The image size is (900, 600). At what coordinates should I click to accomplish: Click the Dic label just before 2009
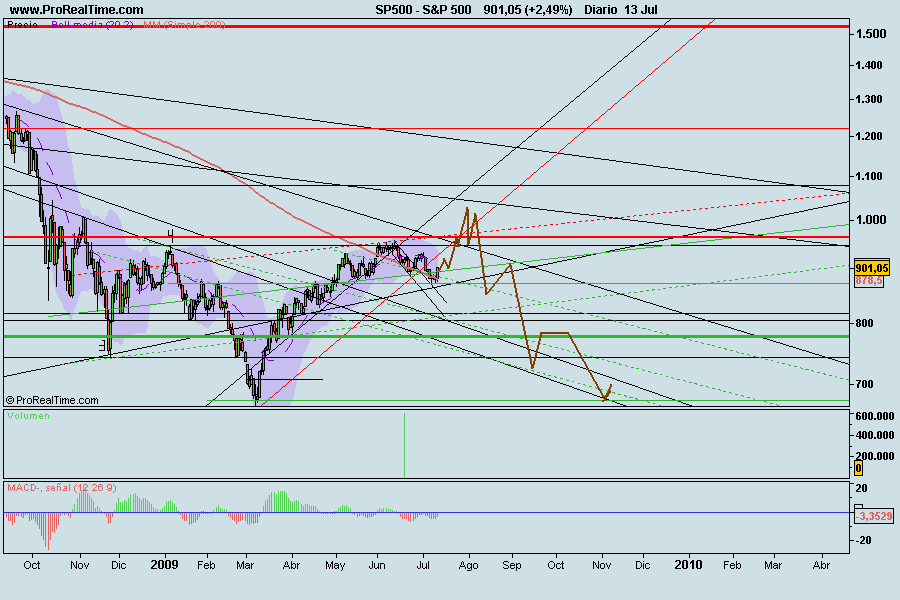coord(118,566)
